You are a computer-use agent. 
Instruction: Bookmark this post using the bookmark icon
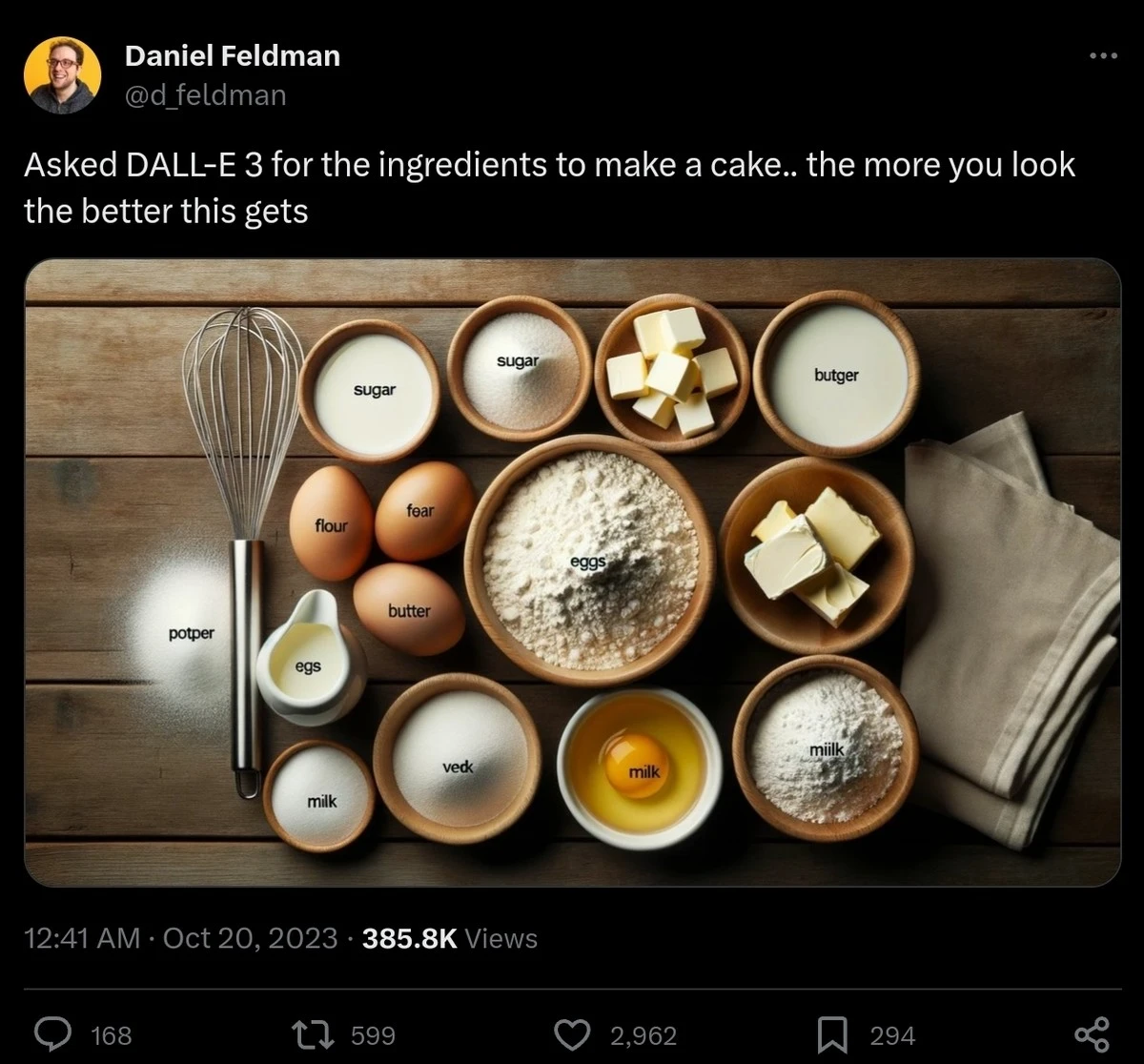click(x=832, y=1034)
